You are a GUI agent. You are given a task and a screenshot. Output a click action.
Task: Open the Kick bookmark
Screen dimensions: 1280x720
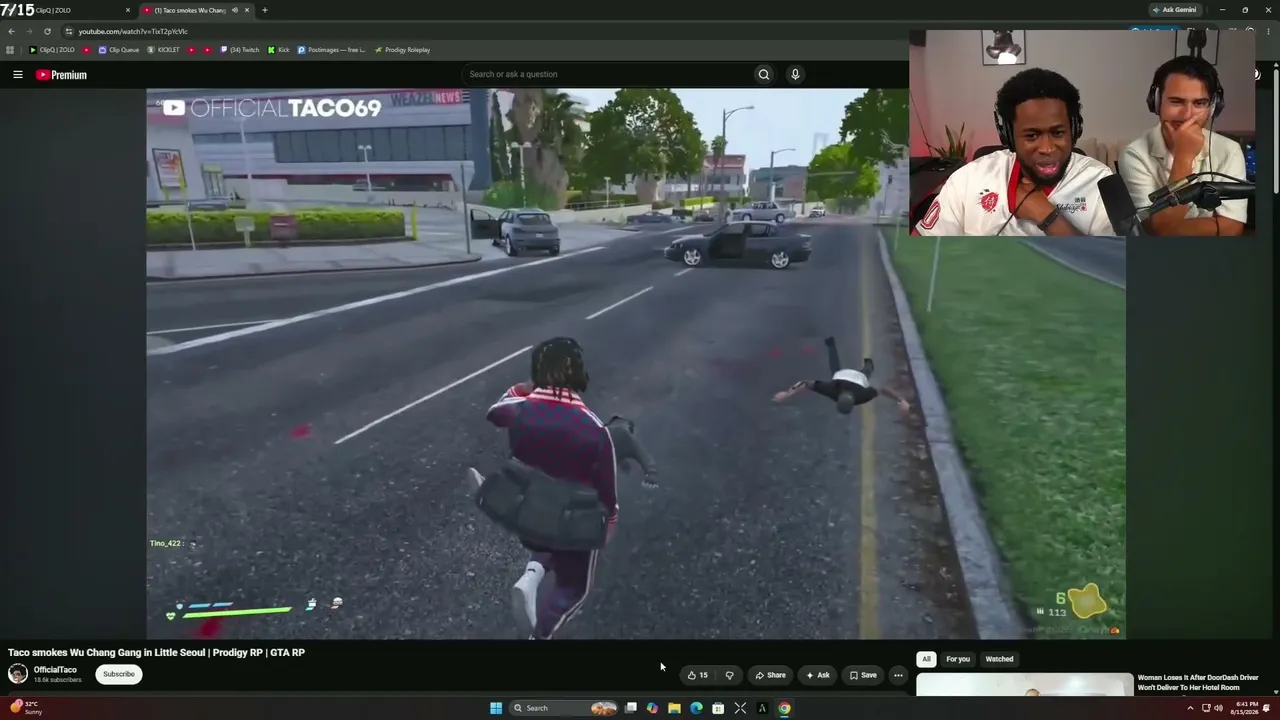[278, 50]
